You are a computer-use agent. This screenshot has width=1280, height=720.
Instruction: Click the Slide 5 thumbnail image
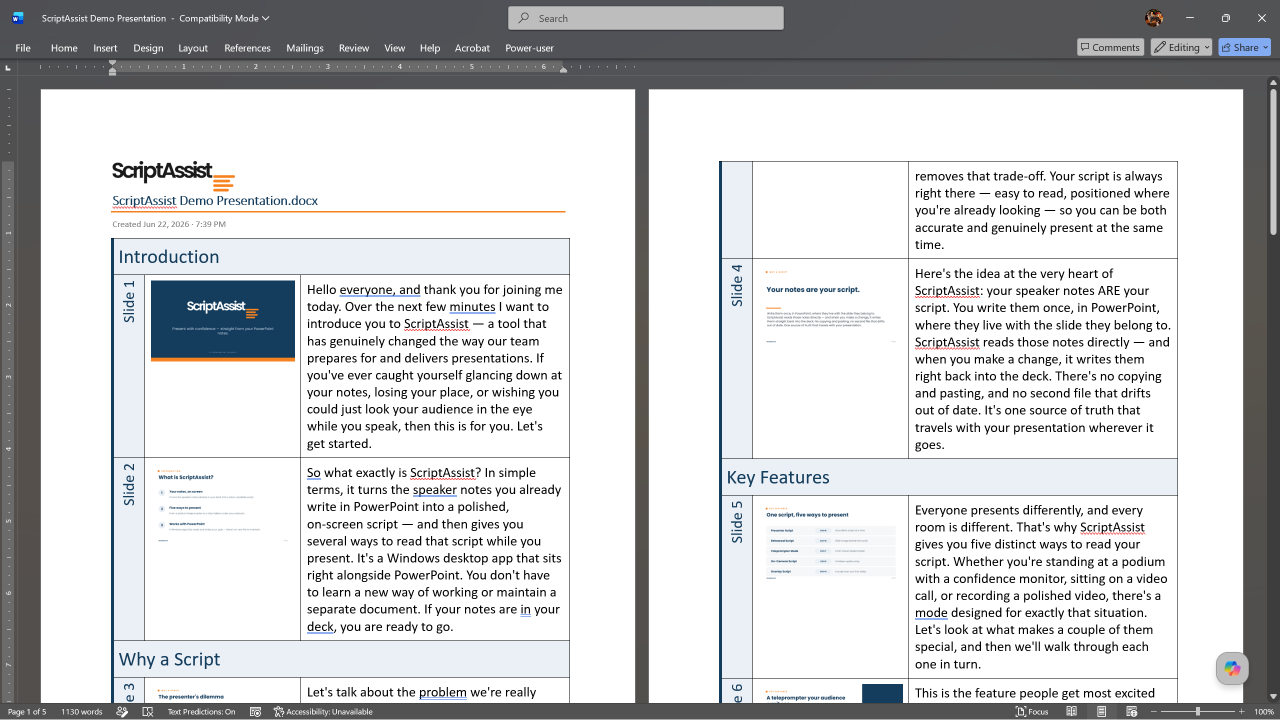tap(831, 543)
